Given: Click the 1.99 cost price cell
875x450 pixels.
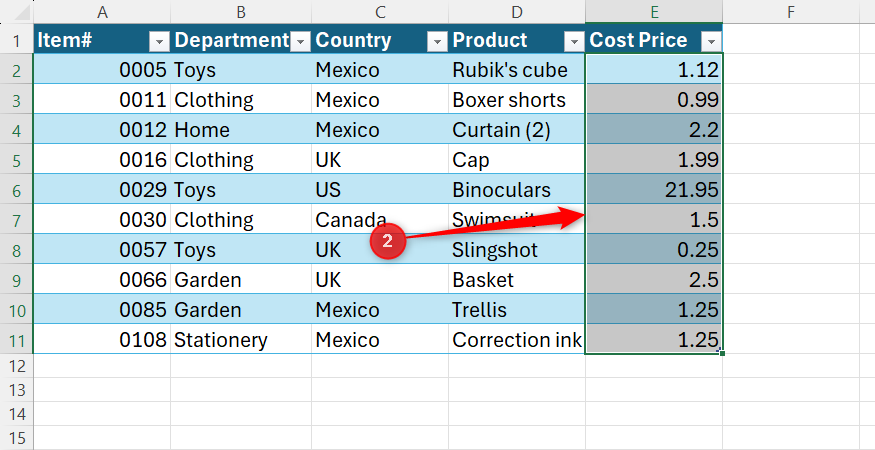Looking at the screenshot, I should pyautogui.click(x=654, y=160).
